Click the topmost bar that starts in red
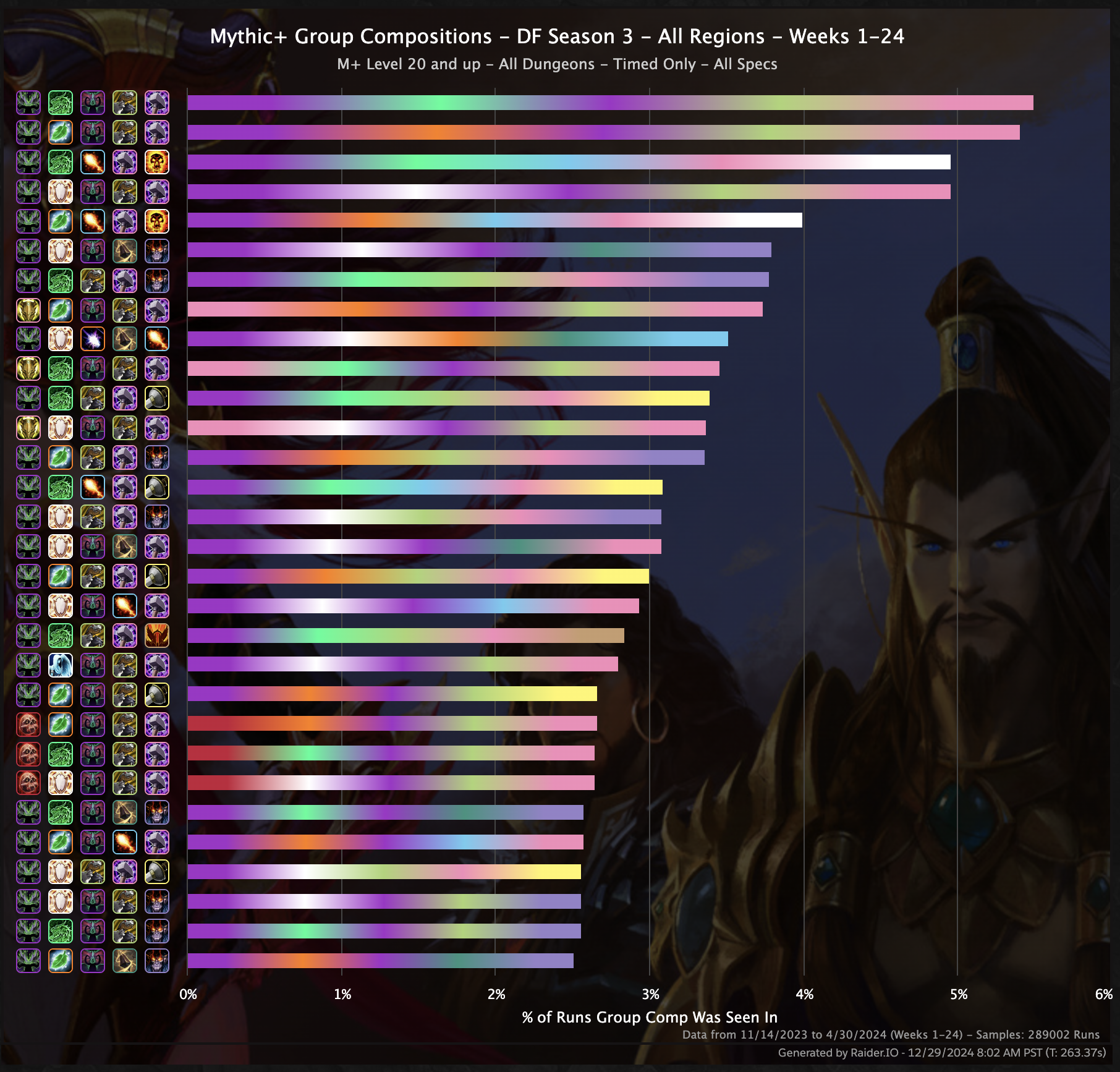Image resolution: width=1120 pixels, height=1072 pixels. [392, 723]
